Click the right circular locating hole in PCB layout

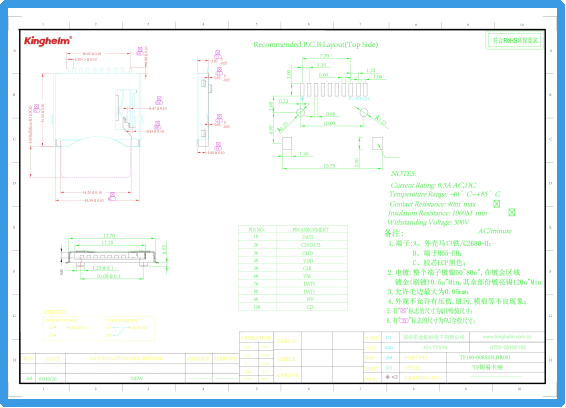pos(364,112)
